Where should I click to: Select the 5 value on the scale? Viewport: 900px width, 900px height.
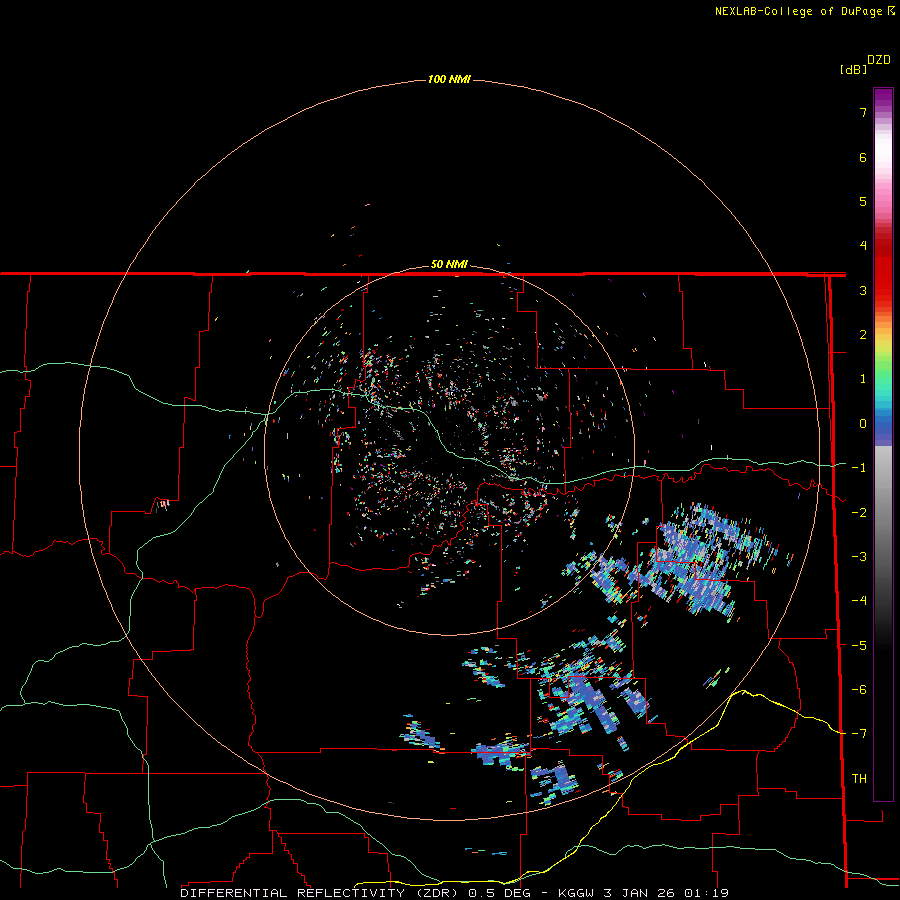[x=863, y=201]
